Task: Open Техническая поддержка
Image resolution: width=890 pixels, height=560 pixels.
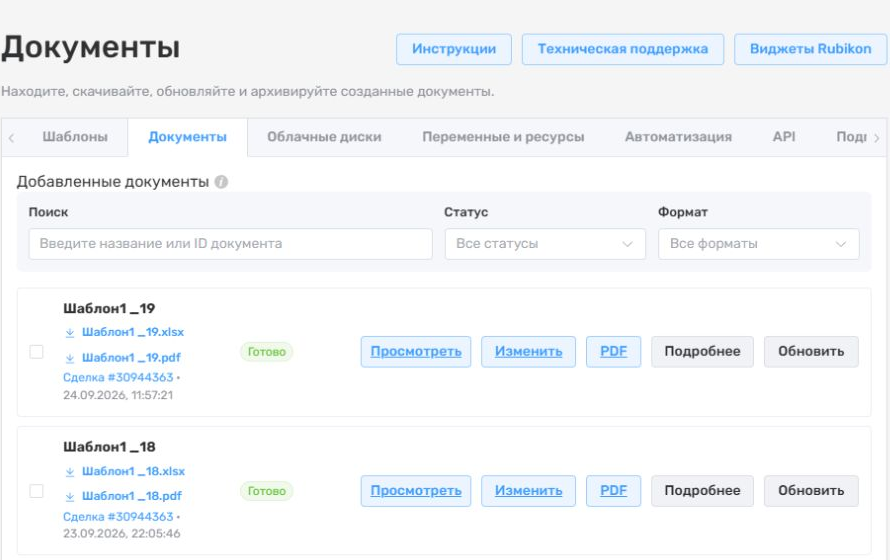Action: point(623,49)
